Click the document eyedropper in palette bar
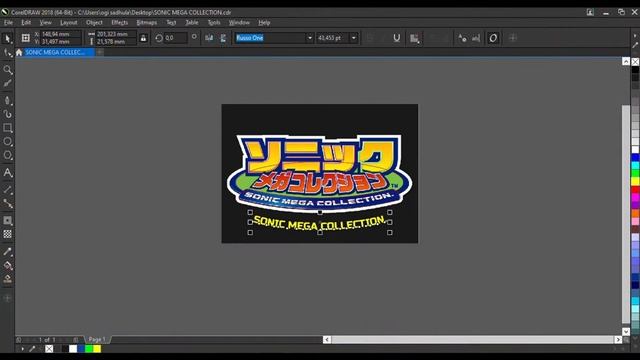 32,349
